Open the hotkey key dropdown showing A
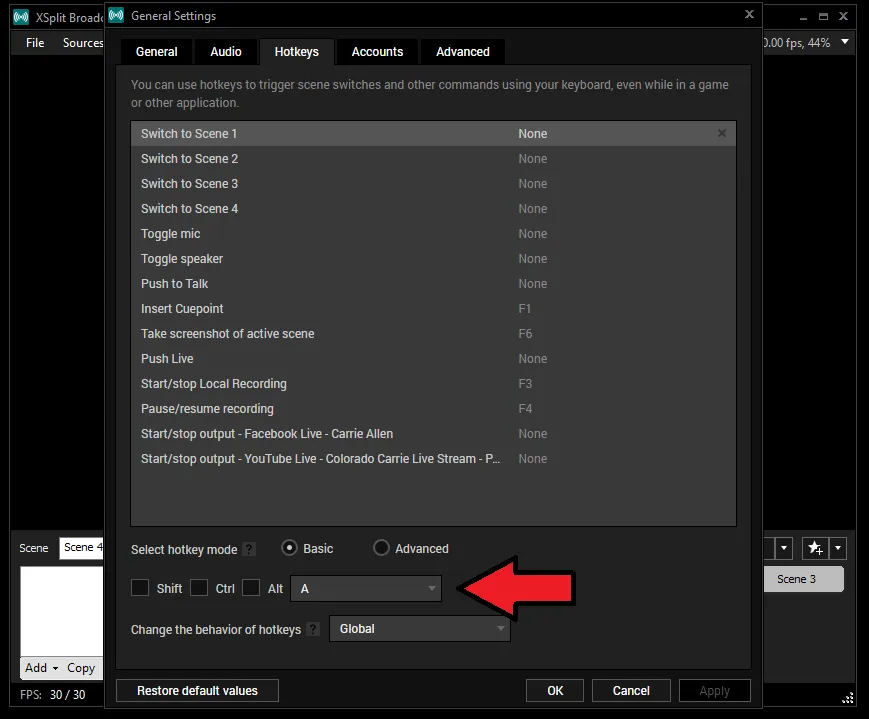The width and height of the screenshot is (869, 719). coord(366,589)
